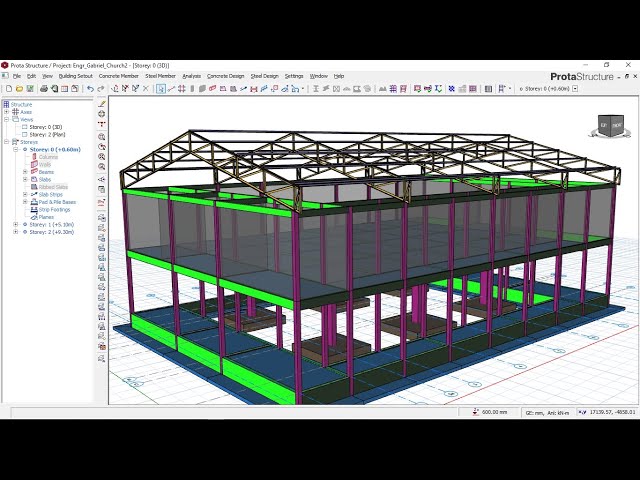
Task: Undo the last action
Action: (x=91, y=89)
